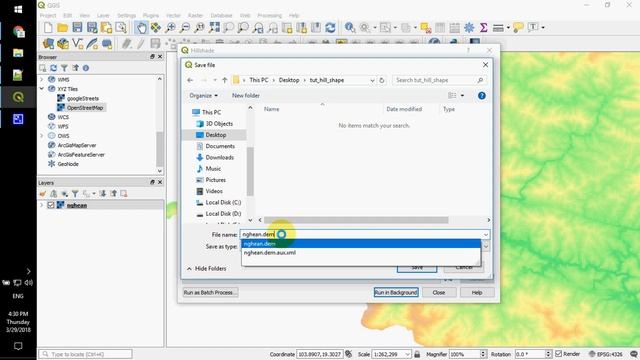Open the File name dropdown arrow
The height and width of the screenshot is (360, 640).
click(x=486, y=235)
